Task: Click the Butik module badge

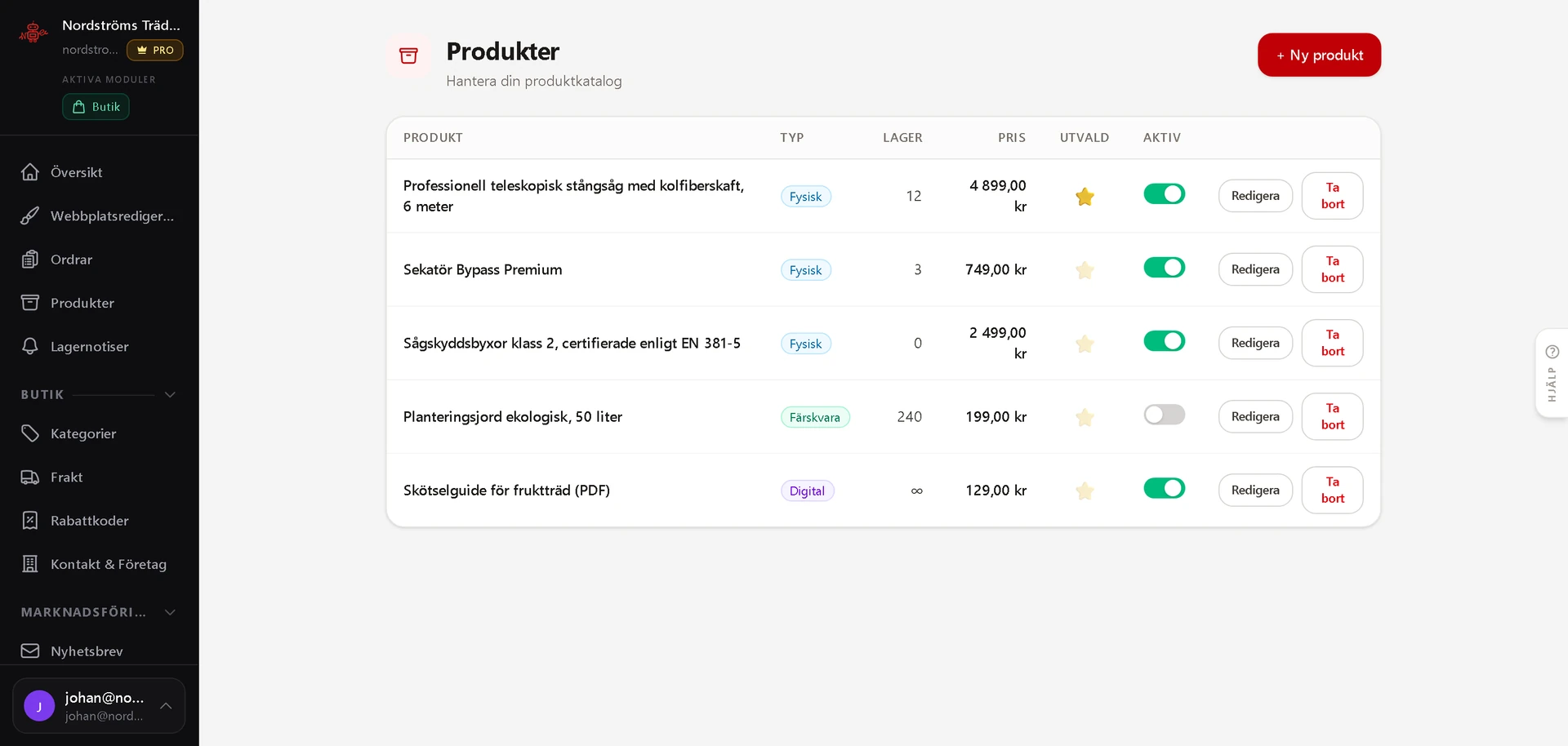Action: tap(96, 107)
